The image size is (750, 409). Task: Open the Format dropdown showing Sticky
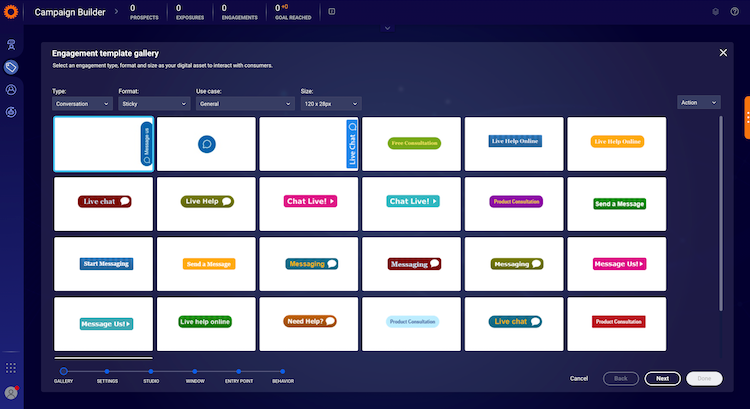point(154,104)
